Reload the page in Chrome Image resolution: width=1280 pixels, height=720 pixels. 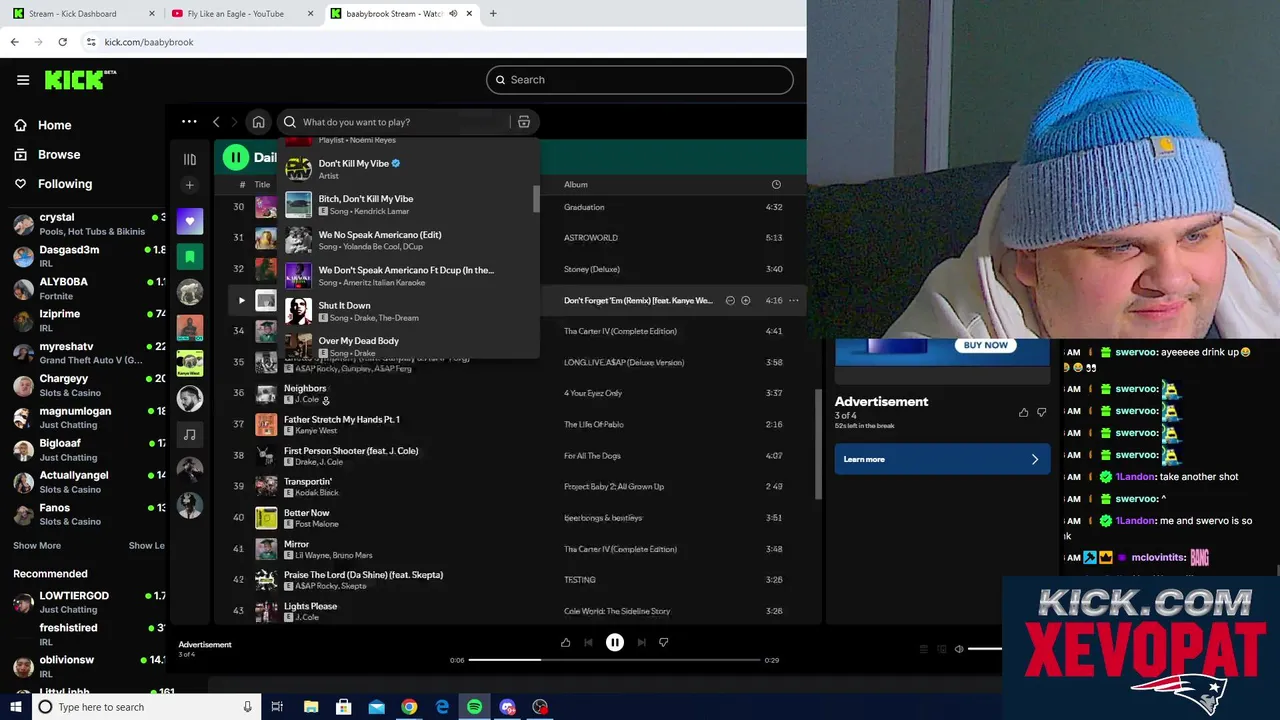click(x=62, y=42)
